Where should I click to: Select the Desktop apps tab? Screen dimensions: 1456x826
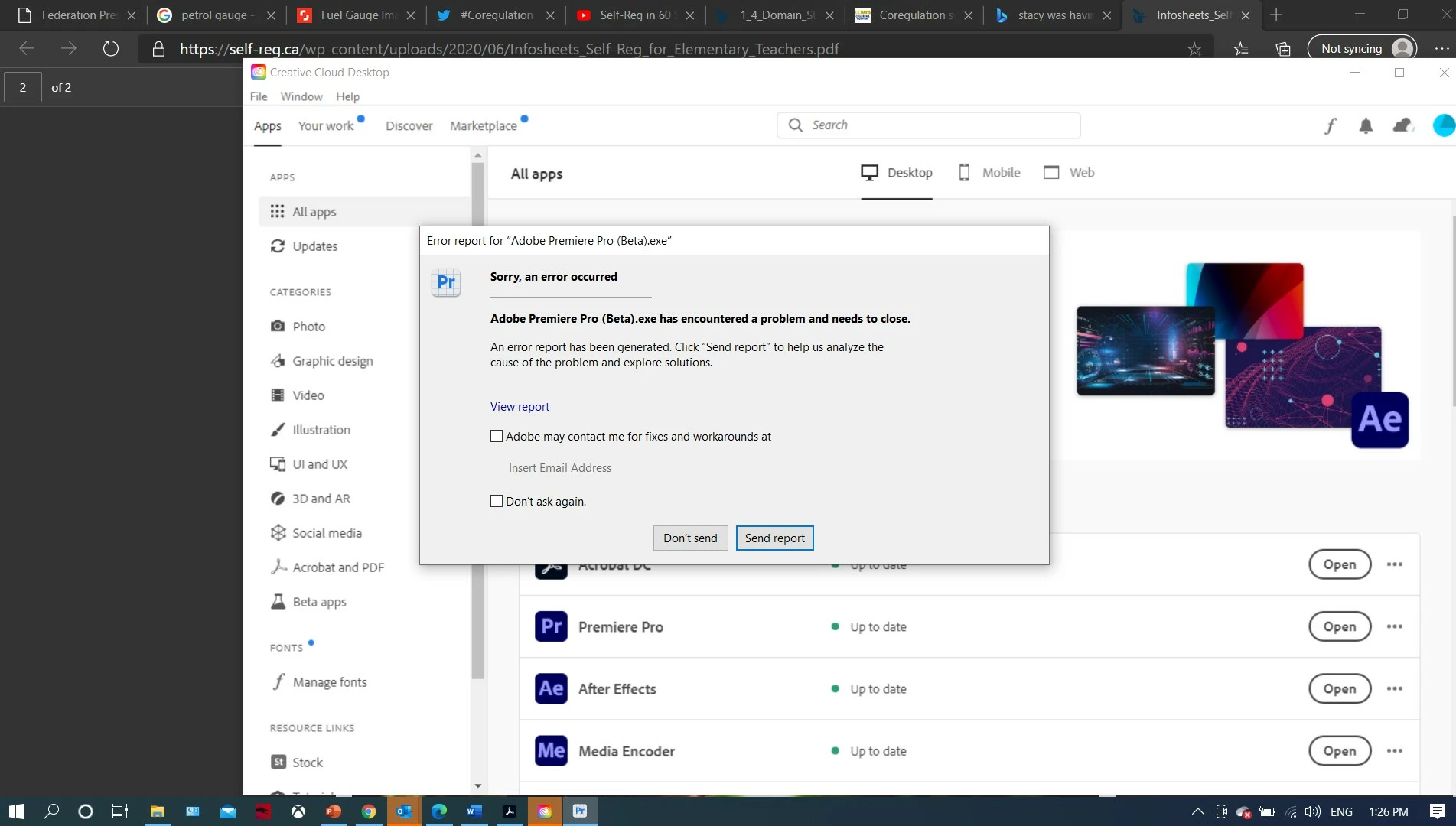pos(897,173)
